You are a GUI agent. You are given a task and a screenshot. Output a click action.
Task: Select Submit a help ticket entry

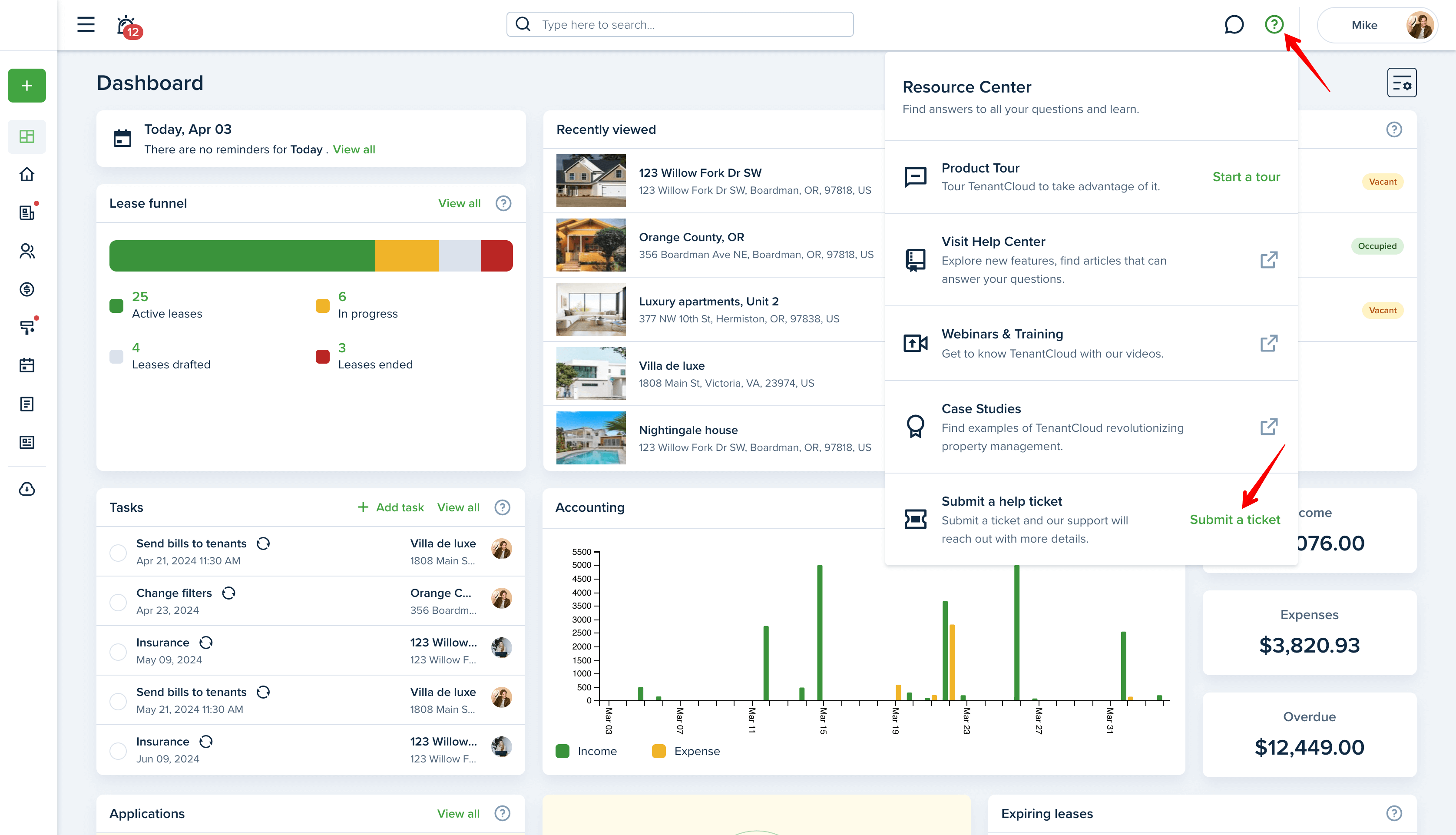[1091, 519]
